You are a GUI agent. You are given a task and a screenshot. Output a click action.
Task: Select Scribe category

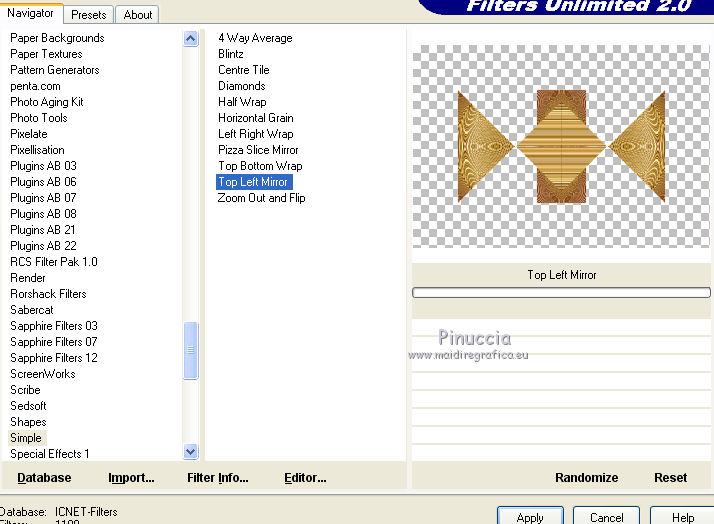click(26, 390)
